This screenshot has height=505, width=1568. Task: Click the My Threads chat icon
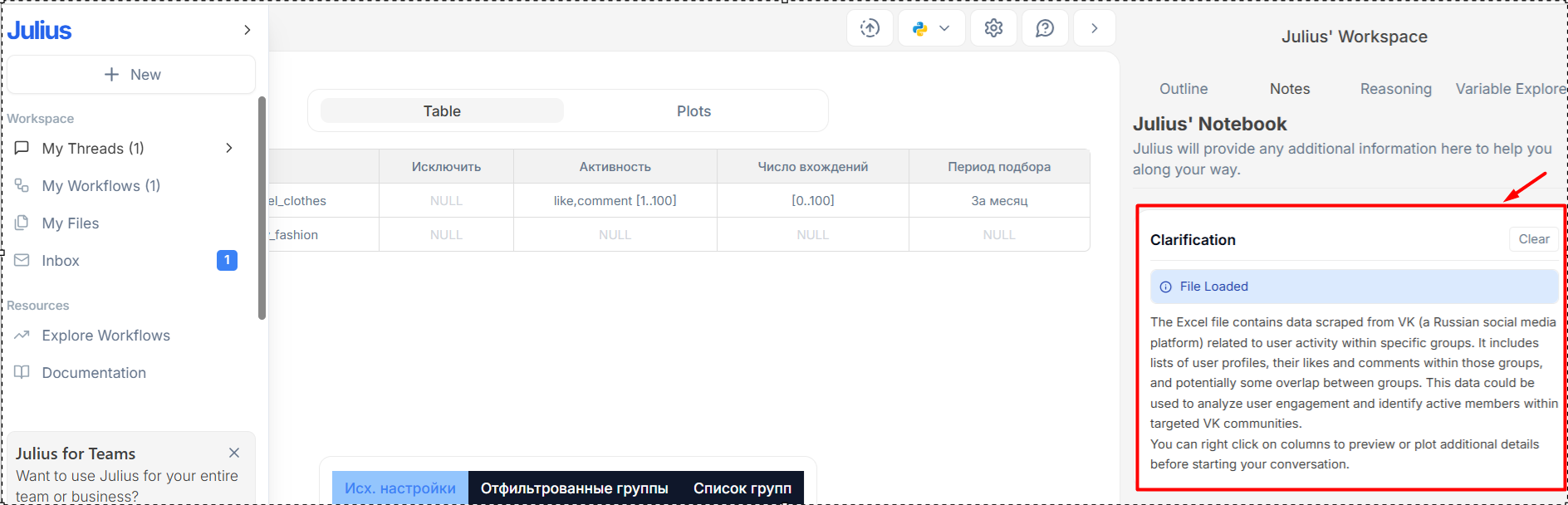click(x=22, y=148)
